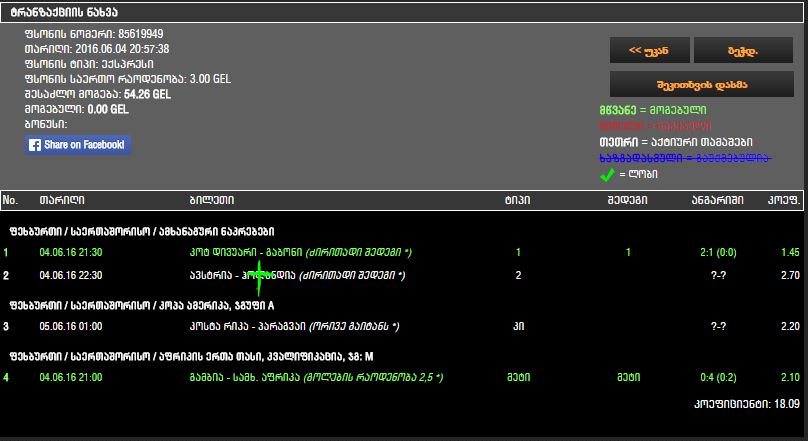The height and width of the screenshot is (441, 808).
Task: Select the 'ანგარიში' column header
Action: point(717,200)
